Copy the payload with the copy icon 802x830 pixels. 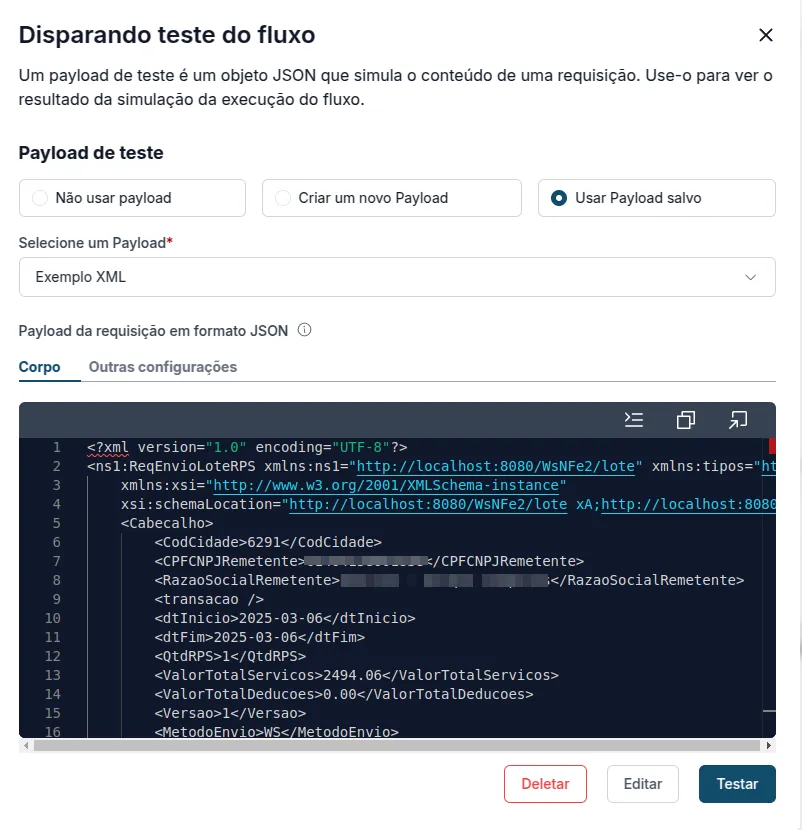click(686, 420)
